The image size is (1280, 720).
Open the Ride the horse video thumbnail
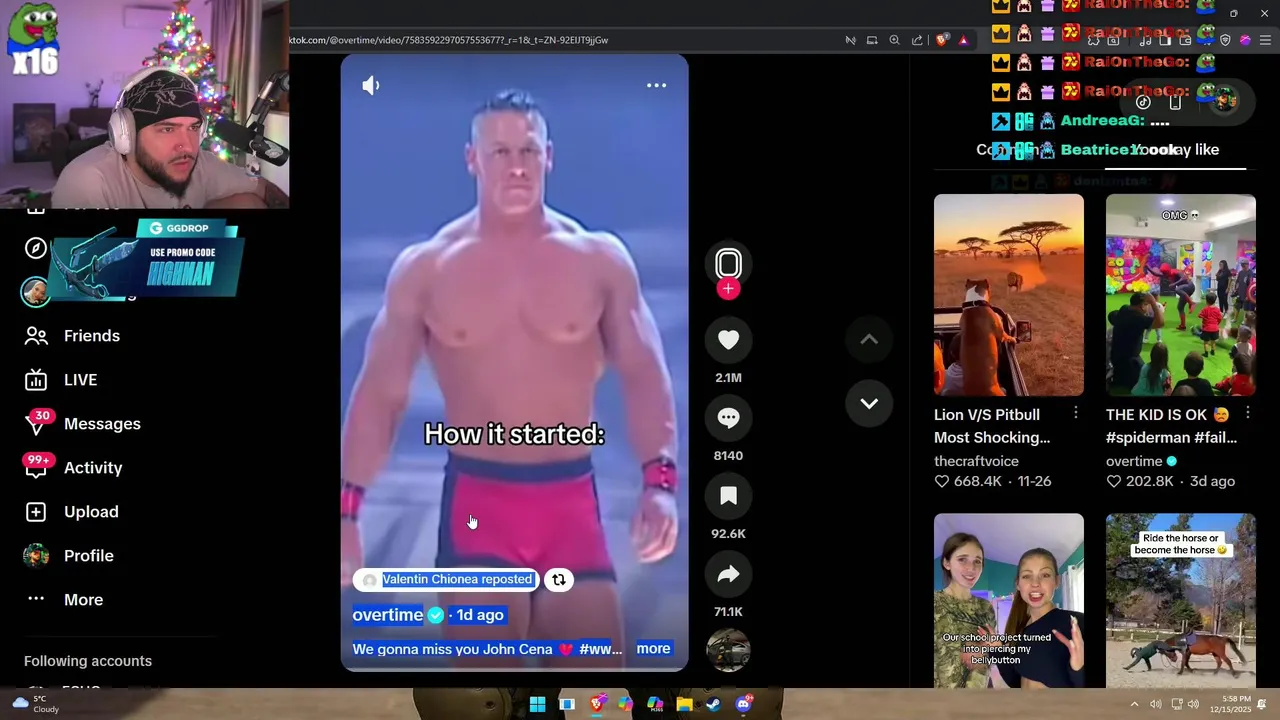[x=1181, y=600]
